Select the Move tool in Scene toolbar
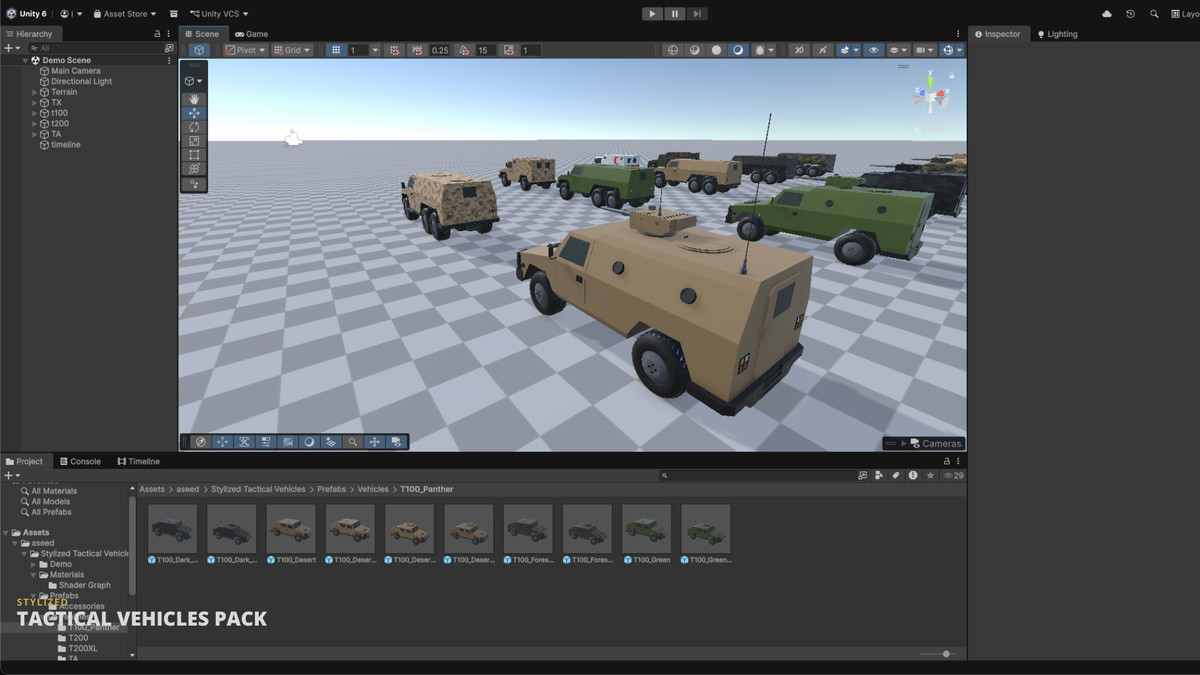Image resolution: width=1200 pixels, height=675 pixels. pos(194,113)
